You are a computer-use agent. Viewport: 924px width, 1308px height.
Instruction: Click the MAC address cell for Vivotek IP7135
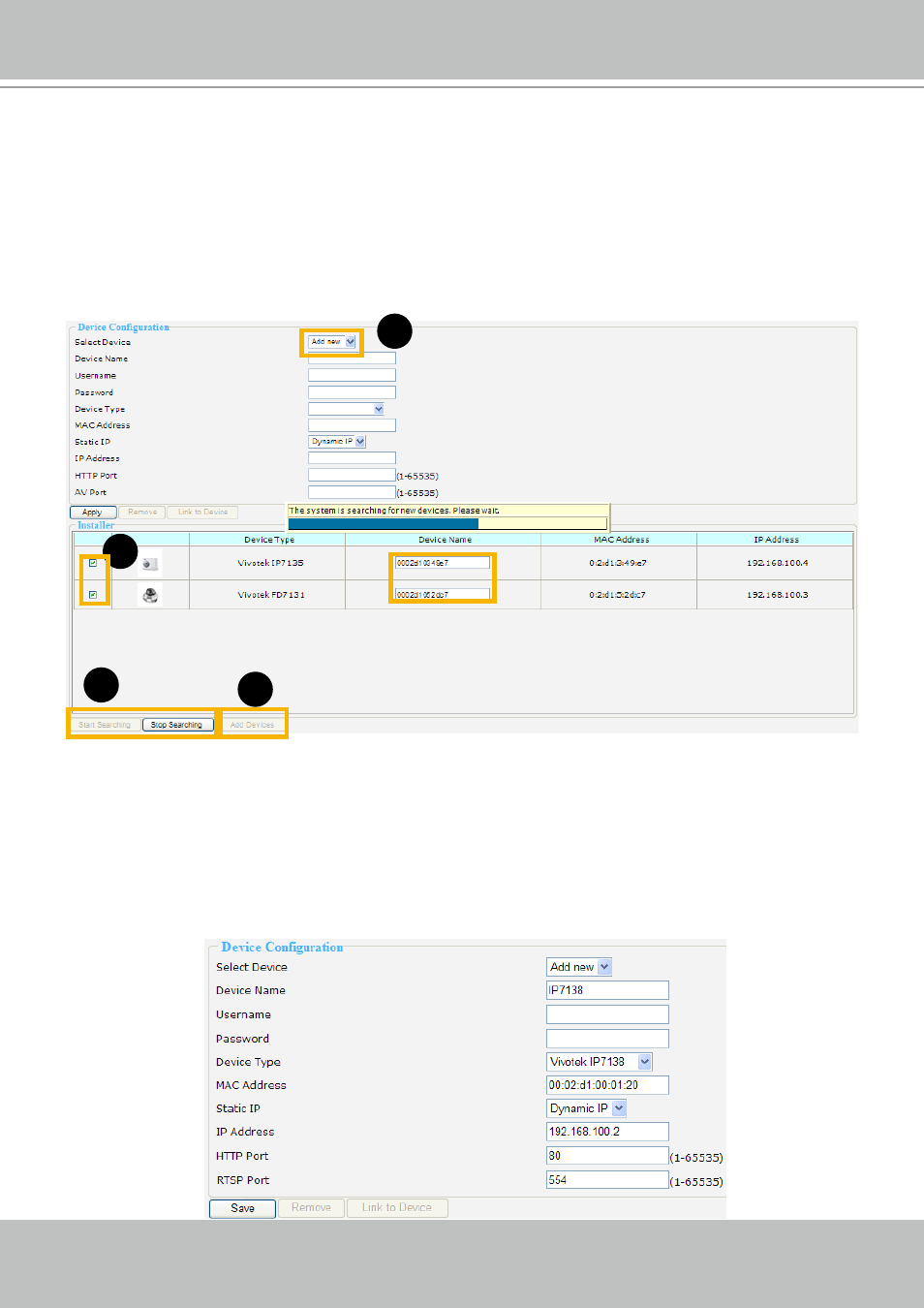tap(618, 563)
